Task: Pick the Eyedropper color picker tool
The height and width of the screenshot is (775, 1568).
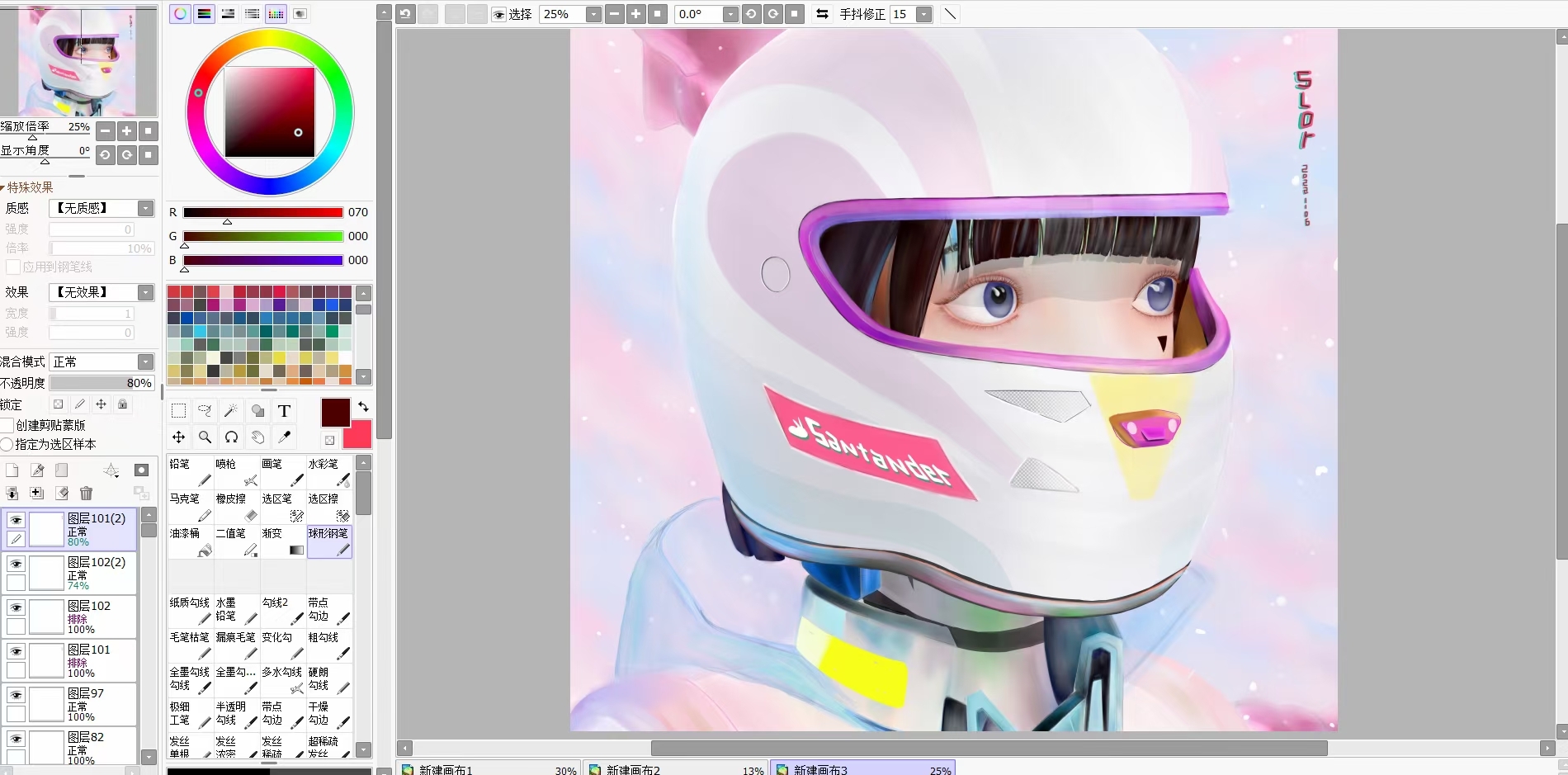Action: click(x=285, y=437)
